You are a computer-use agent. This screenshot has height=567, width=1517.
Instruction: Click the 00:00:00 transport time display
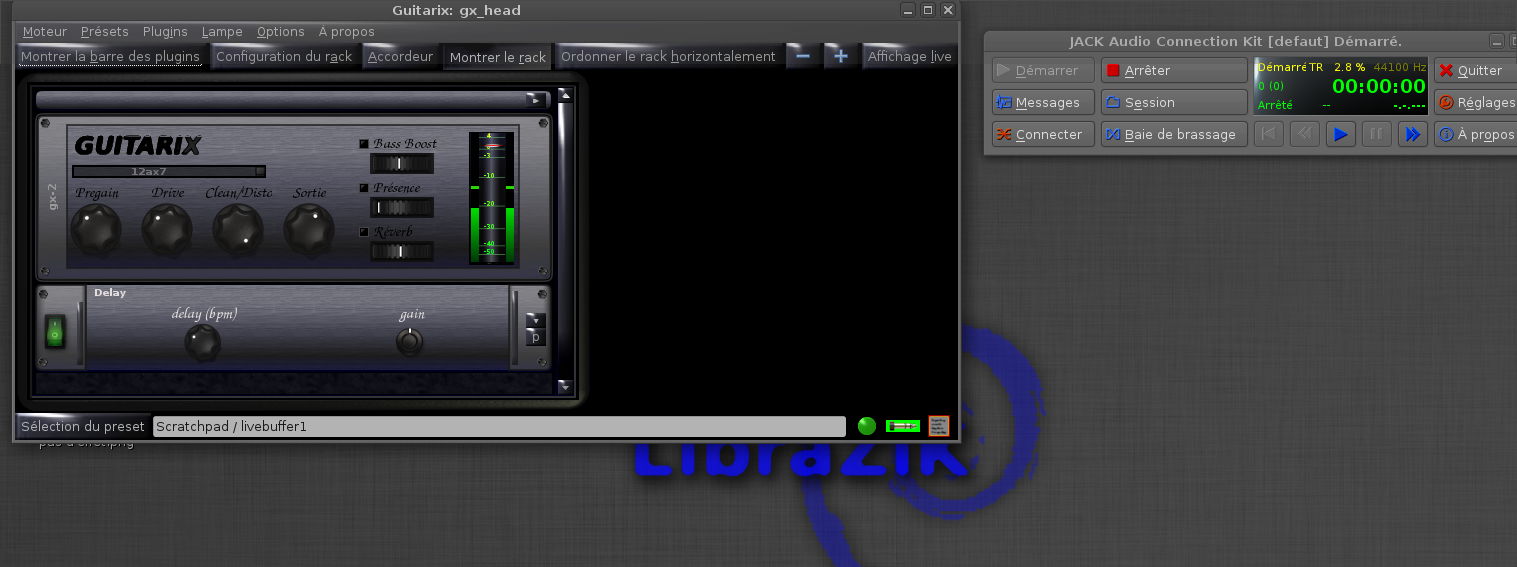coord(1378,86)
